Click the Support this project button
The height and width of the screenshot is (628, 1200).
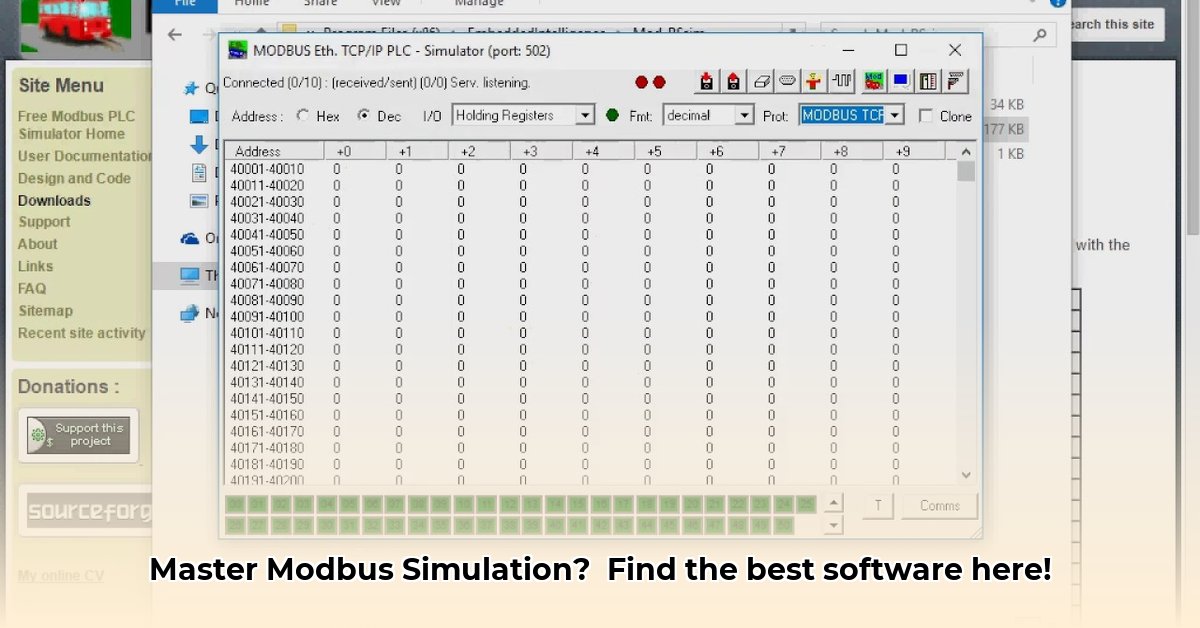(79, 435)
